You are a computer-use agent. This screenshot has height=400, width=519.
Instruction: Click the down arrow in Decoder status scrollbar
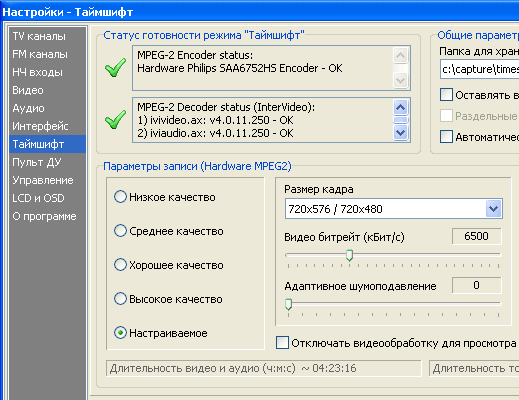(400, 133)
